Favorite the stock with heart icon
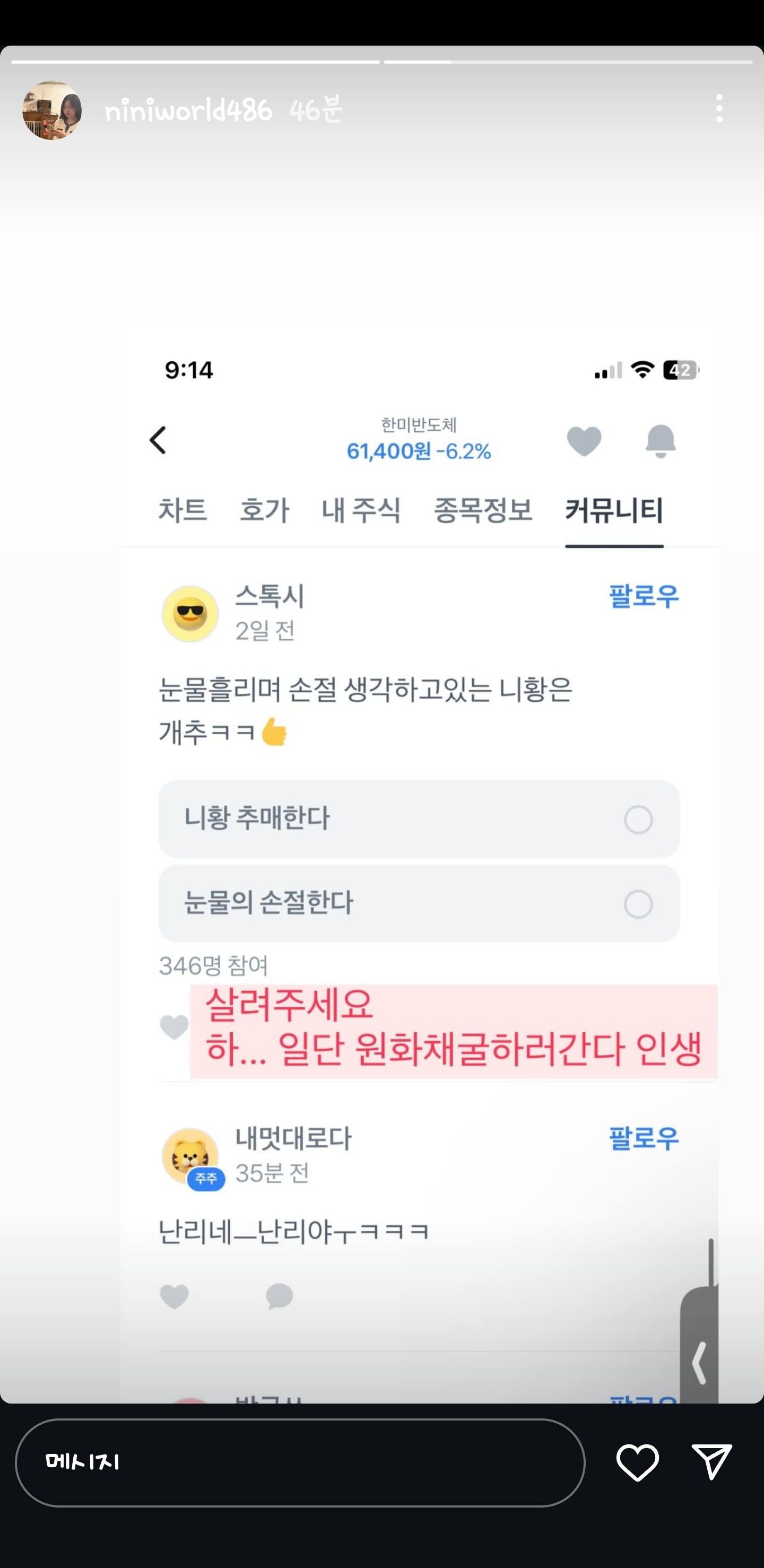The image size is (764, 1568). (x=584, y=441)
